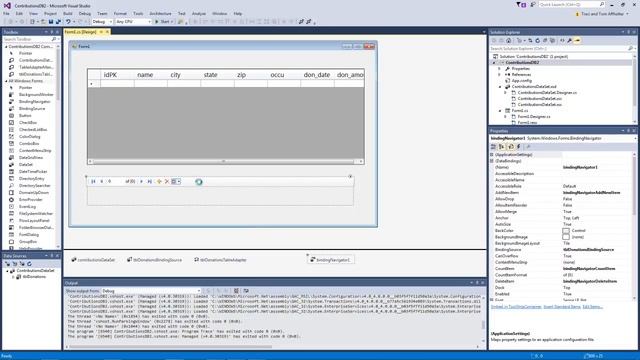The width and height of the screenshot is (640, 360).
Task: Click the Alphabetical sort icon in Properties
Action: [502, 147]
